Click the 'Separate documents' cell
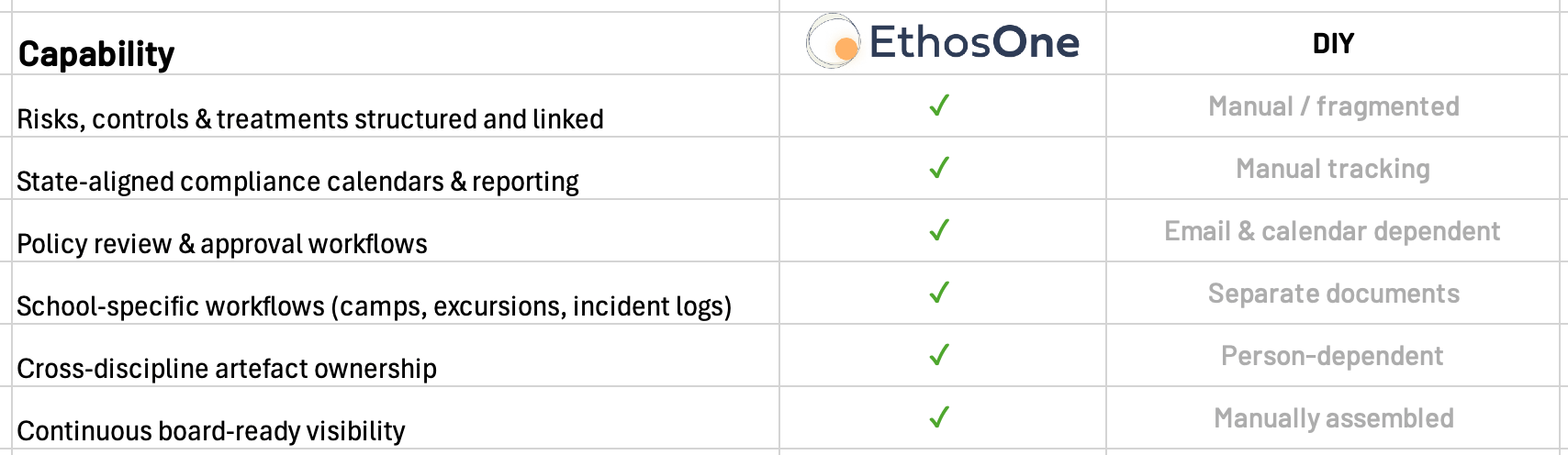Image resolution: width=1568 pixels, height=455 pixels. pos(1333,294)
